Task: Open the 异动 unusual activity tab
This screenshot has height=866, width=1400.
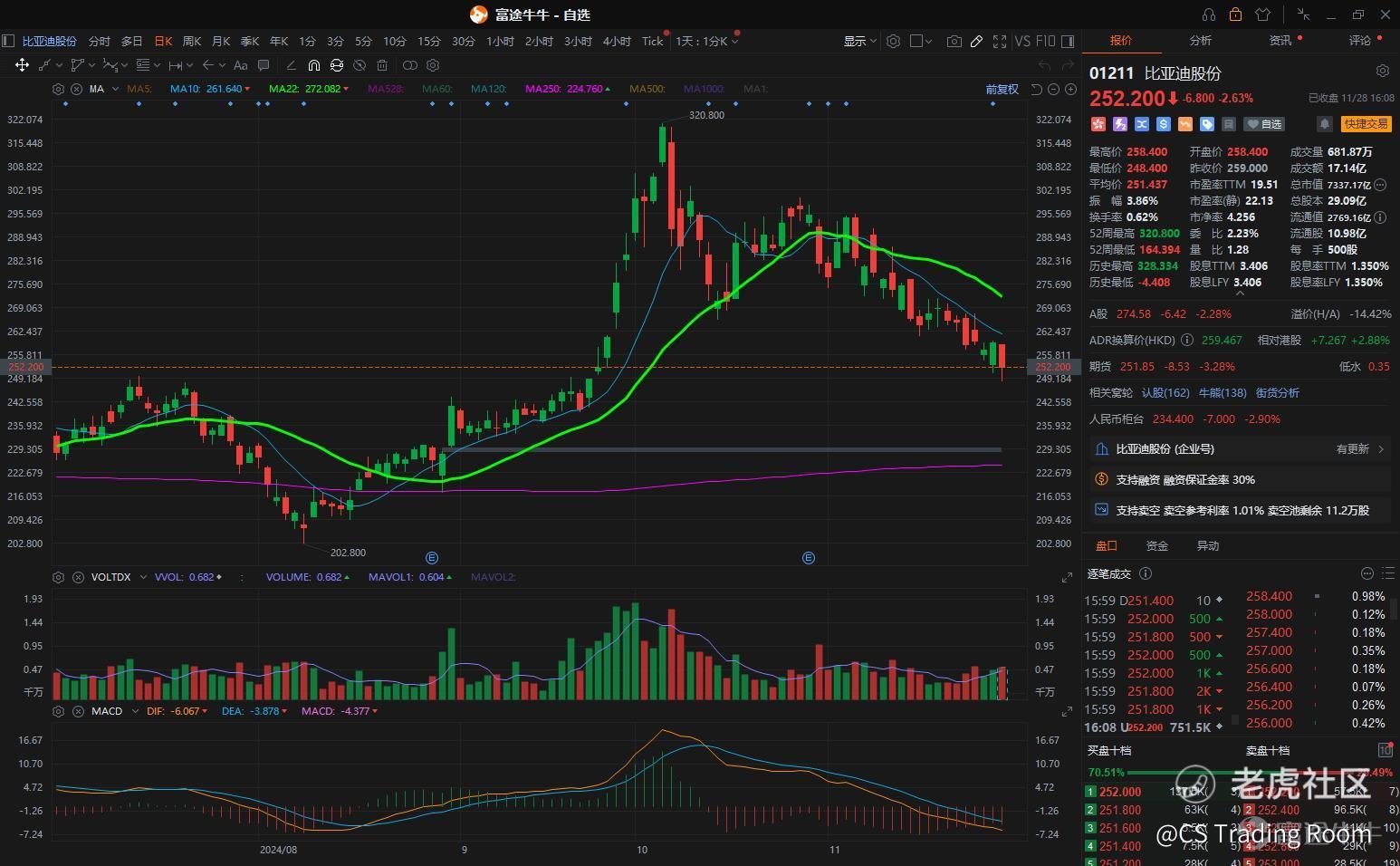Action: pos(1208,545)
